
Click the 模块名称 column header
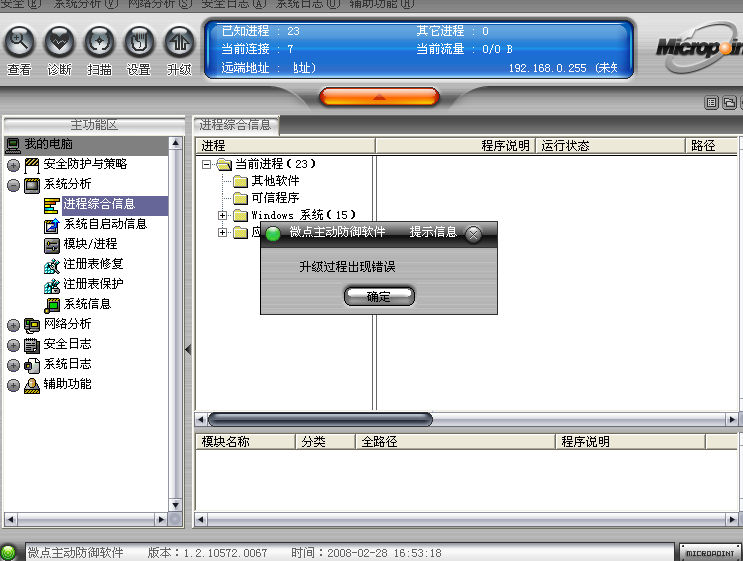pyautogui.click(x=245, y=442)
